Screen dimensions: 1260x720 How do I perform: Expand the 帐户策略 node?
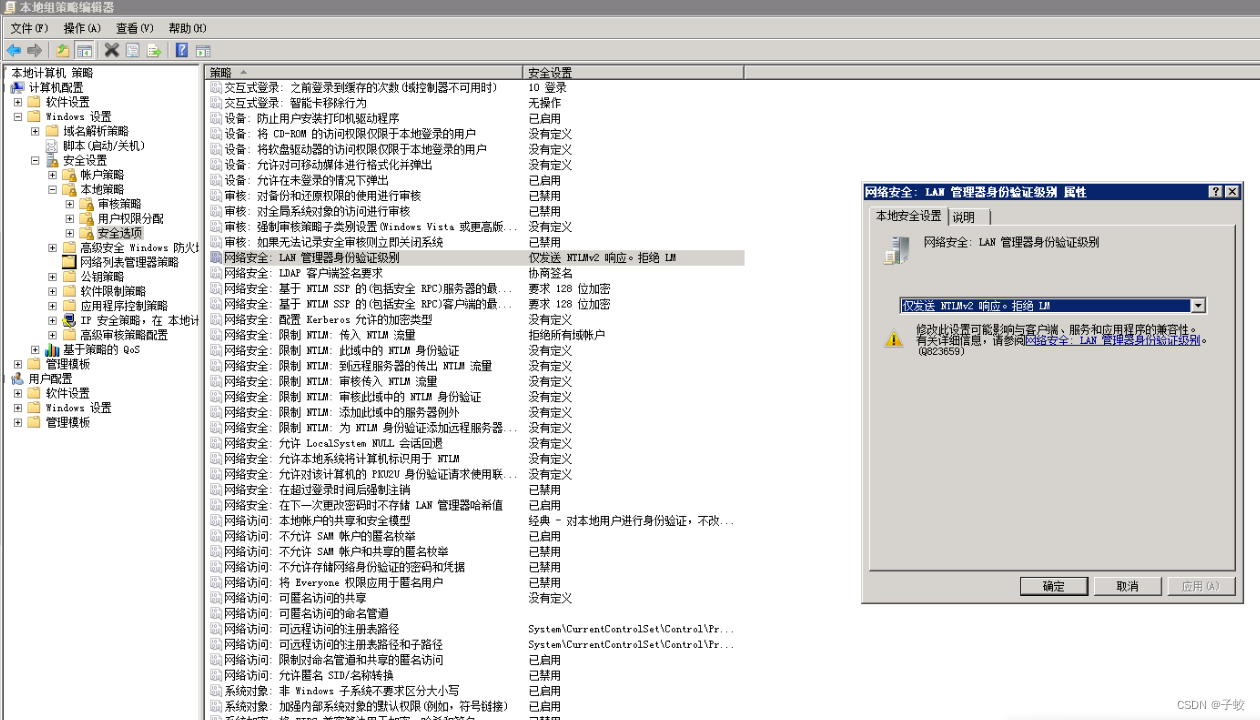tap(52, 175)
